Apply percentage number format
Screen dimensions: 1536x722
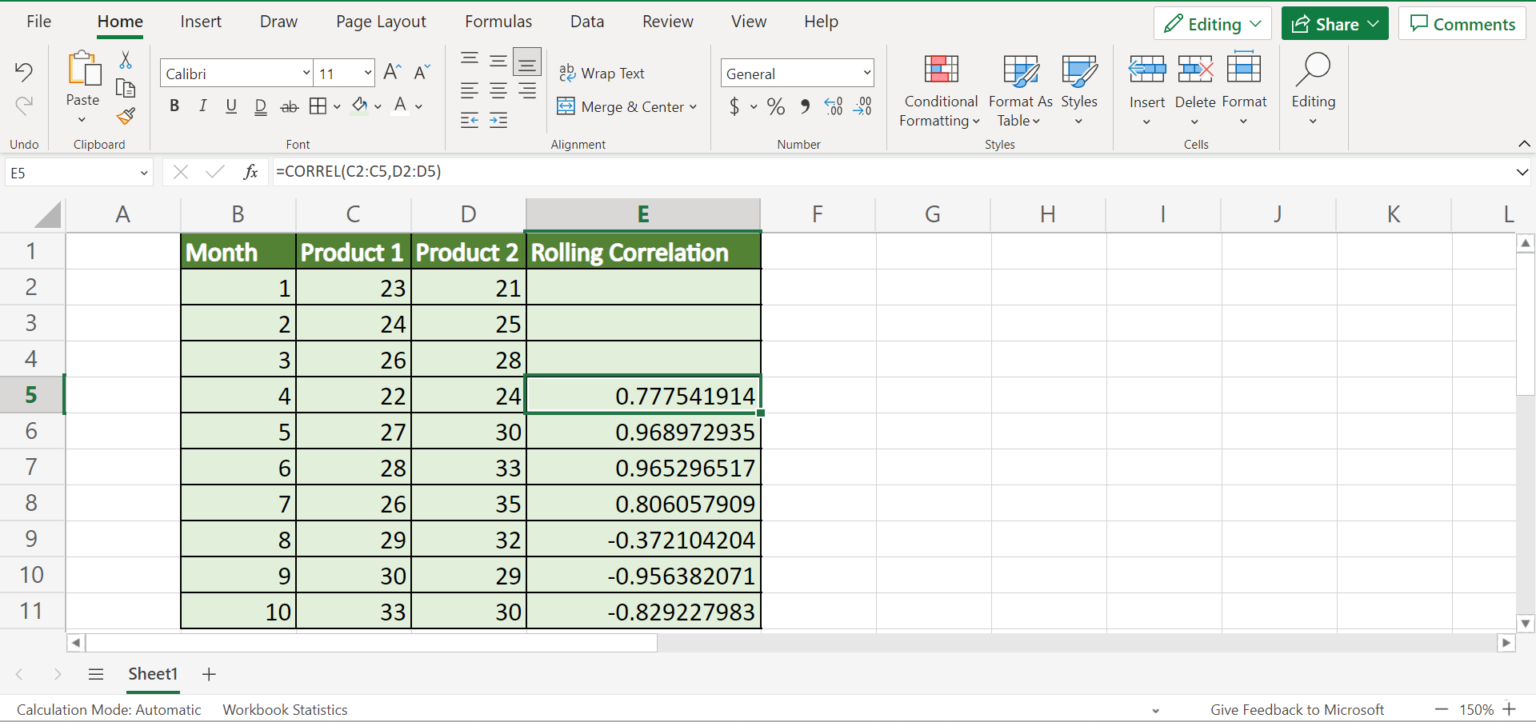tap(776, 106)
